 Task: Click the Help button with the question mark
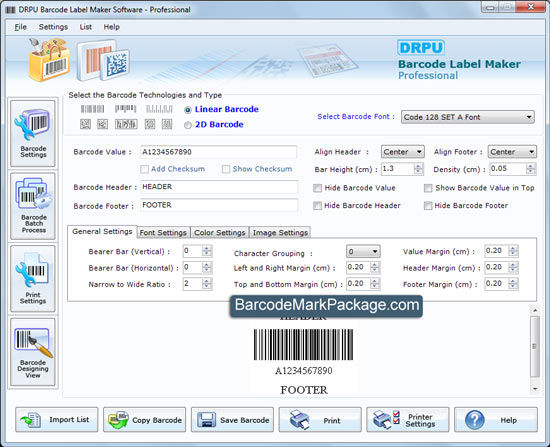(496, 420)
